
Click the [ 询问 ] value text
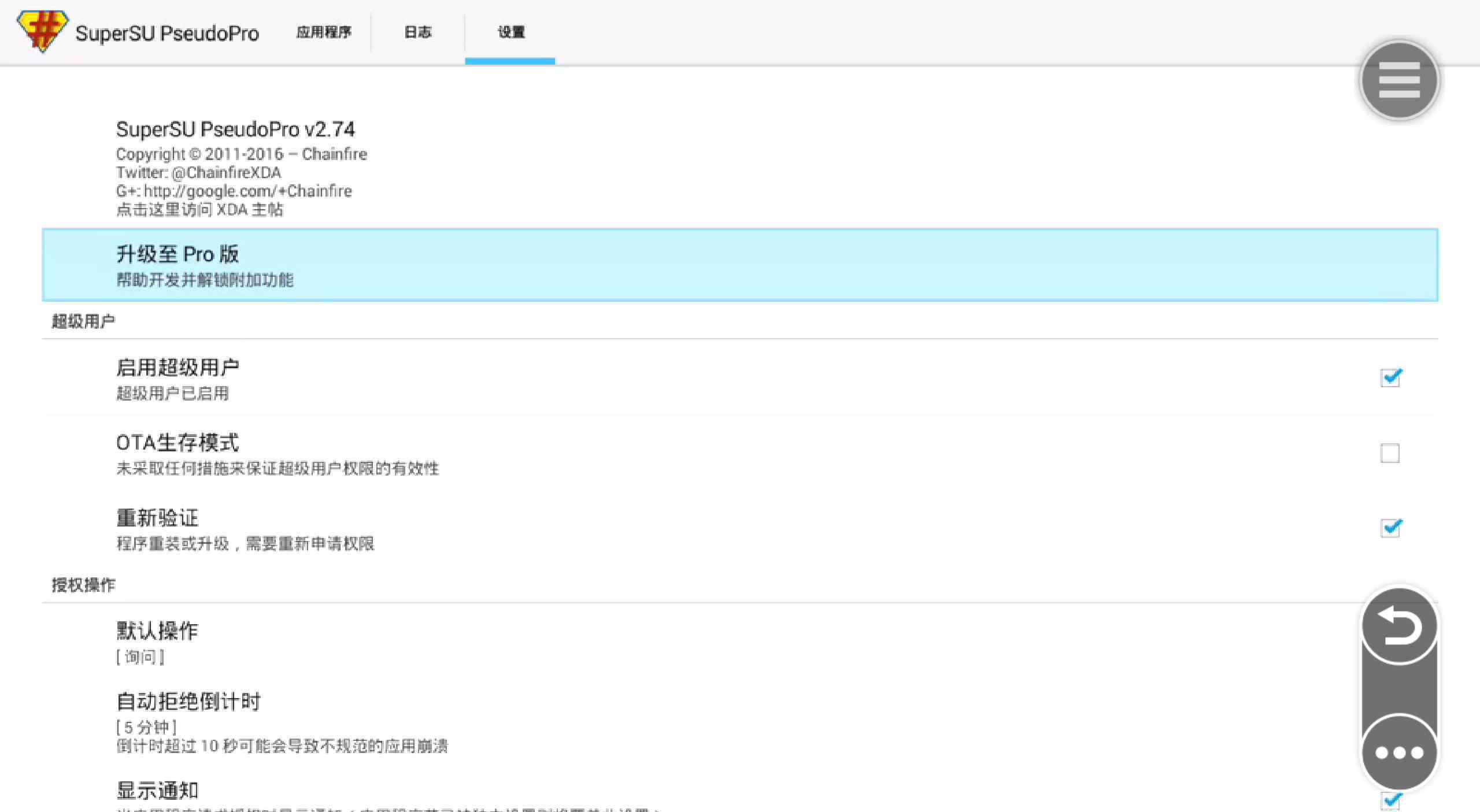(x=140, y=657)
